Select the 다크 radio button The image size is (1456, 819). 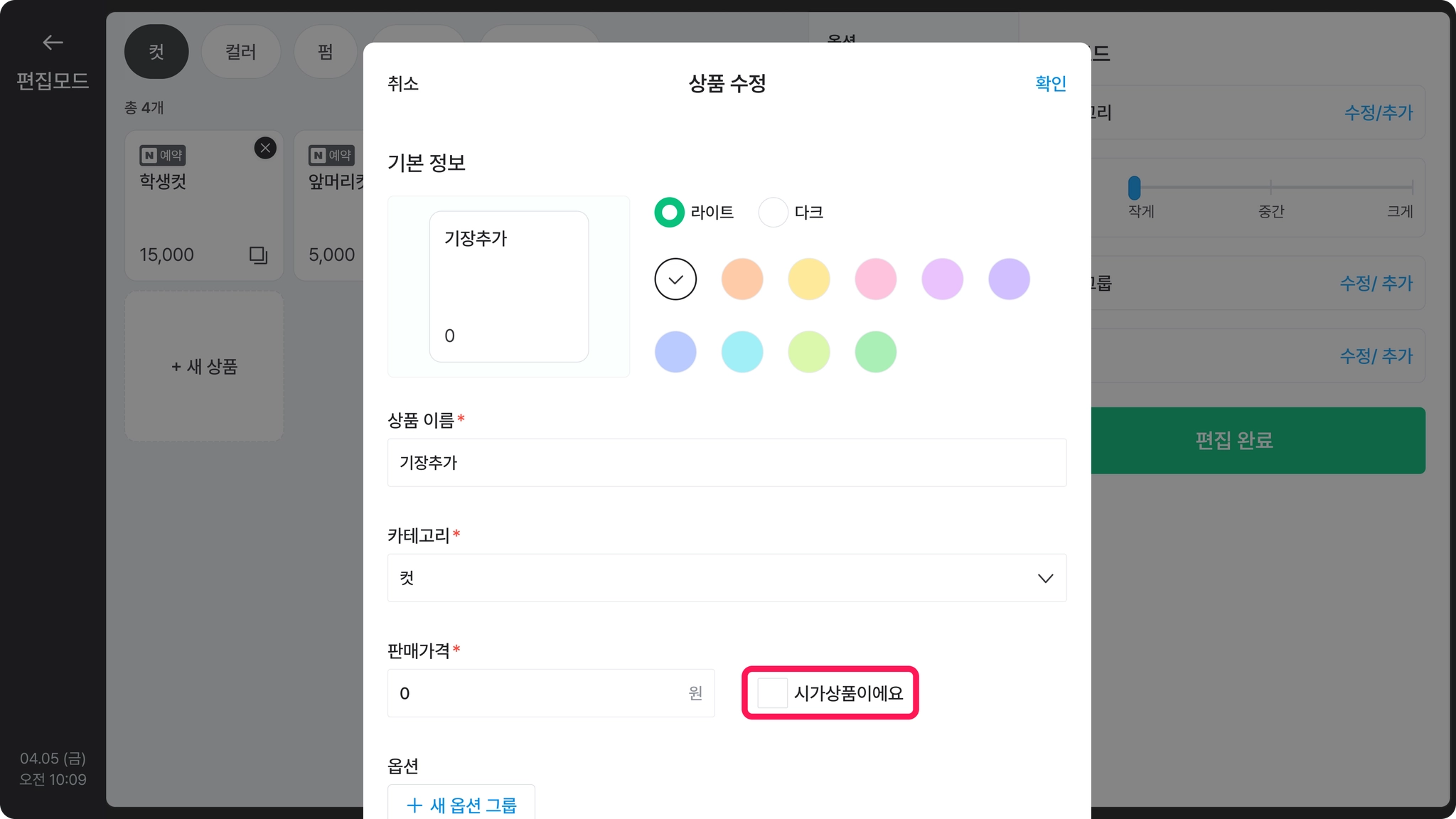(773, 212)
